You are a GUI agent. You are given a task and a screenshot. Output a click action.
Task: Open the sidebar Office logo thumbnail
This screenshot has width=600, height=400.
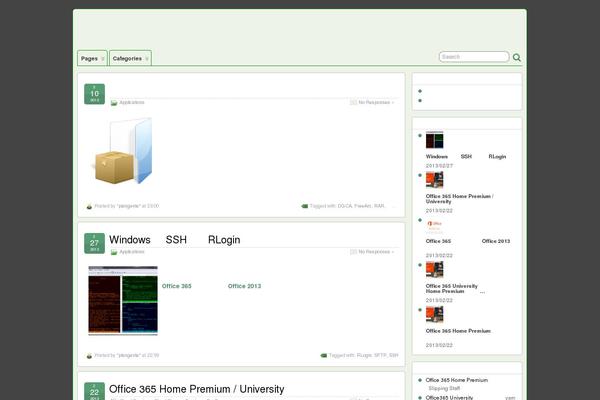point(434,225)
